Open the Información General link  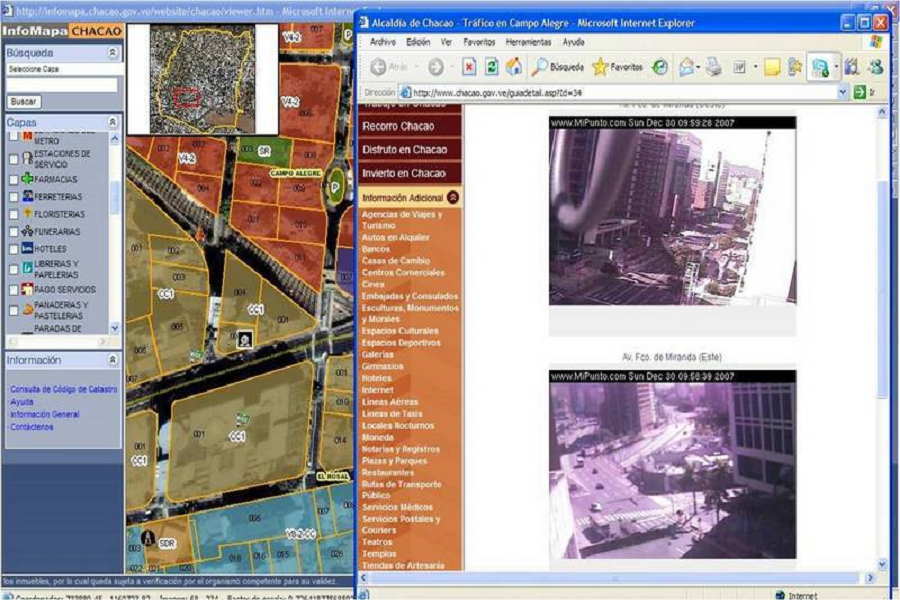pos(45,415)
